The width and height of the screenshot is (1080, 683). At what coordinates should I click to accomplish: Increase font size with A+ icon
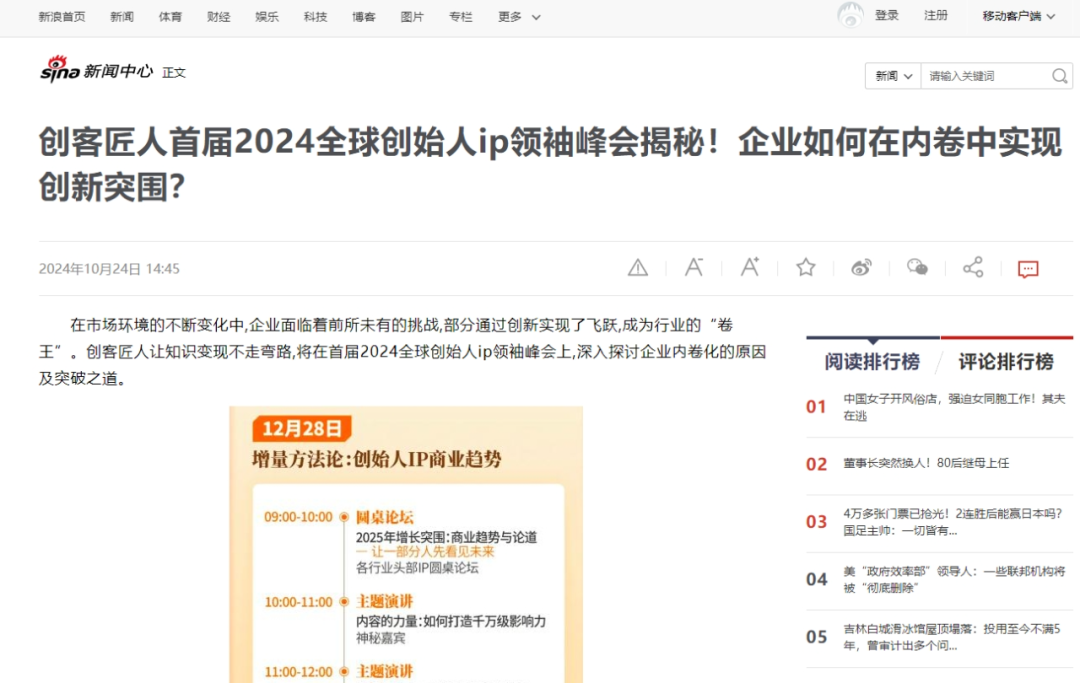[749, 267]
